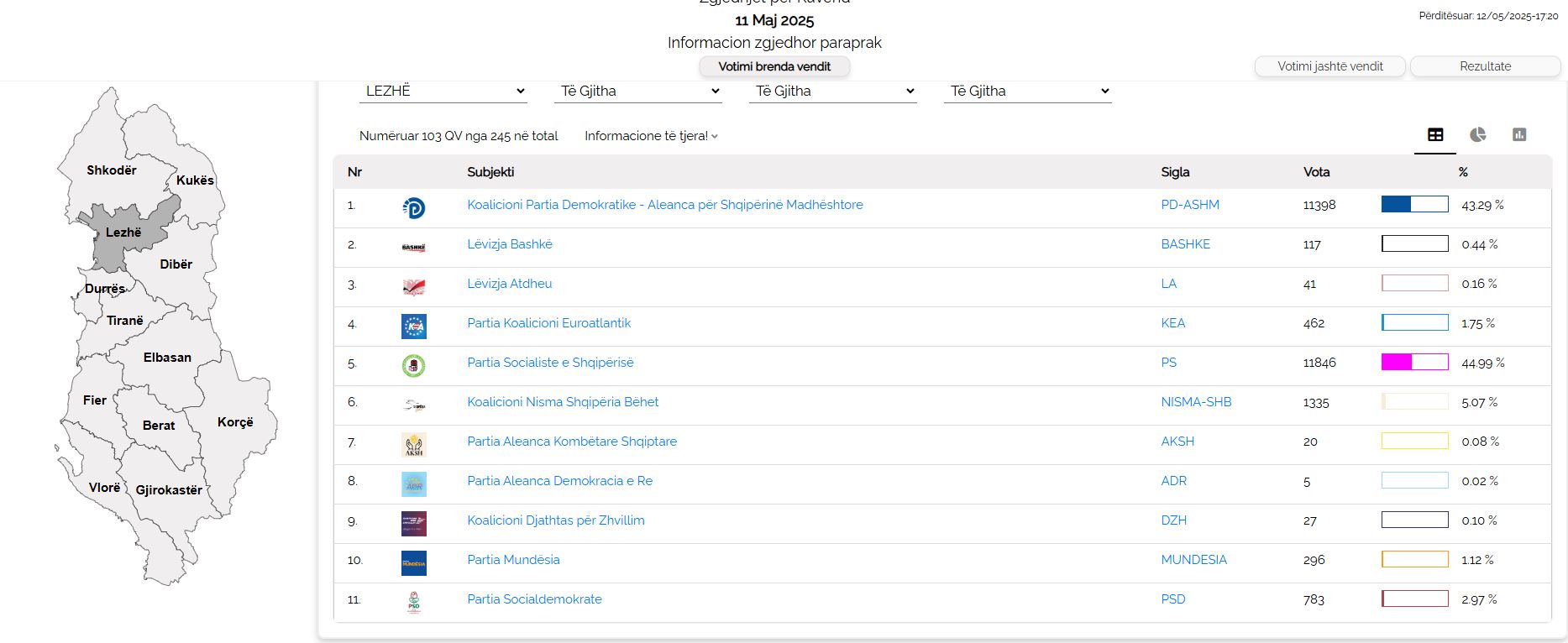Image resolution: width=1568 pixels, height=643 pixels.
Task: Click the Lëvizja Bashkë party link
Action: 510,244
